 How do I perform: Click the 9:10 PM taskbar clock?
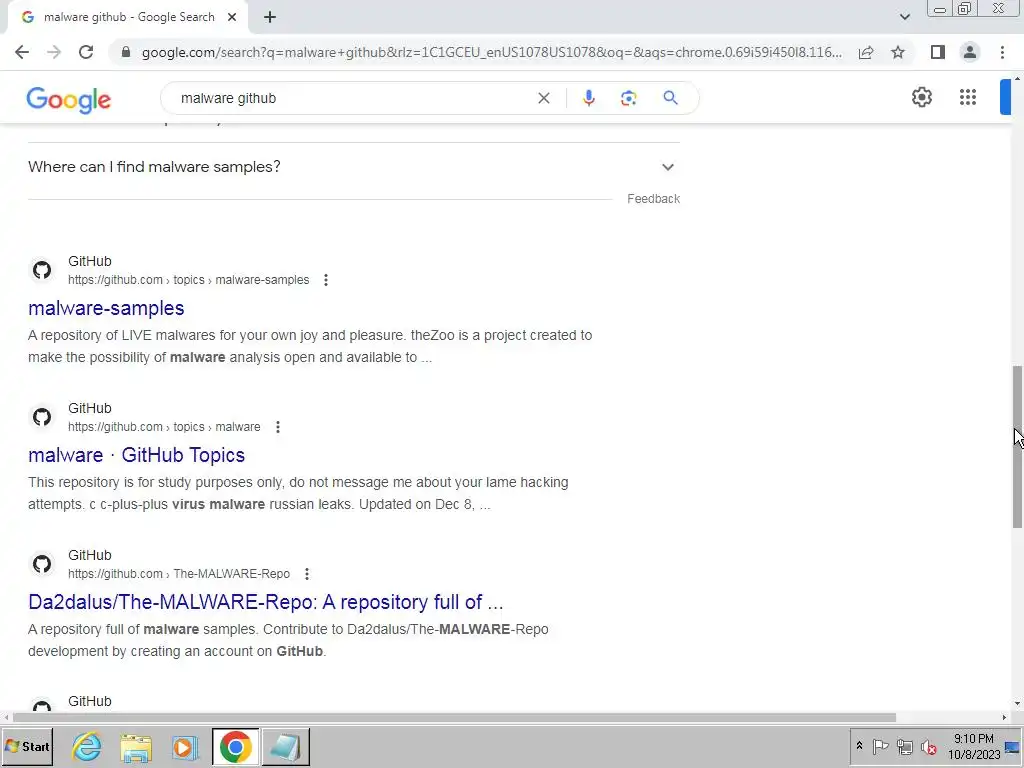[974, 746]
